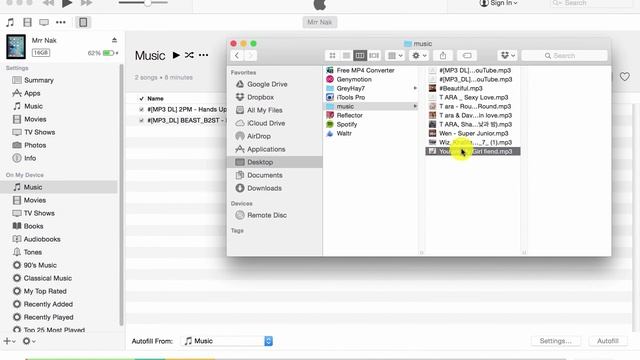Select T ARA _ Sexy Love.mp3 file
The height and width of the screenshot is (360, 640).
473,97
